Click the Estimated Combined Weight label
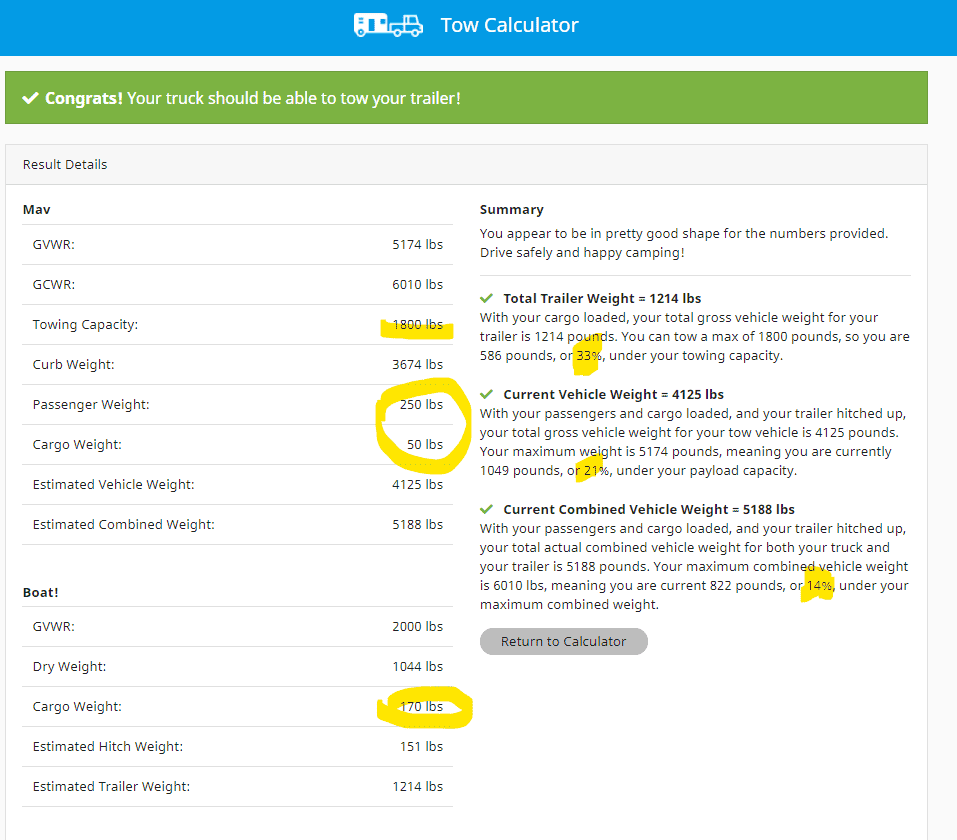 click(123, 524)
